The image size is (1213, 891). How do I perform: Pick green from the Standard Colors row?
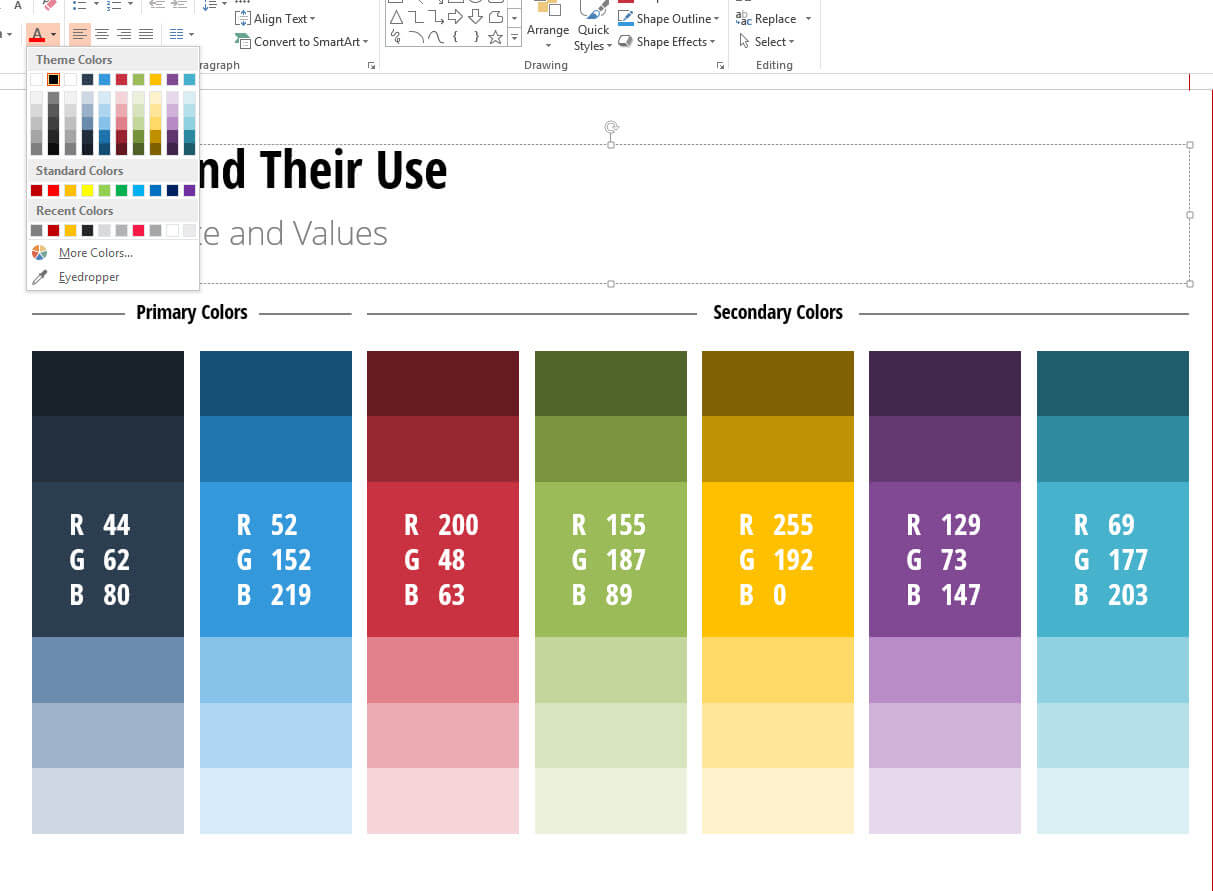[121, 190]
